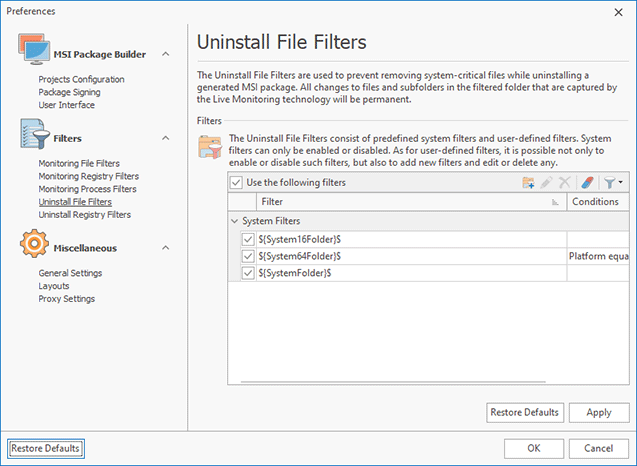Collapse the Filters section chevron
637x466 pixels.
(x=165, y=138)
